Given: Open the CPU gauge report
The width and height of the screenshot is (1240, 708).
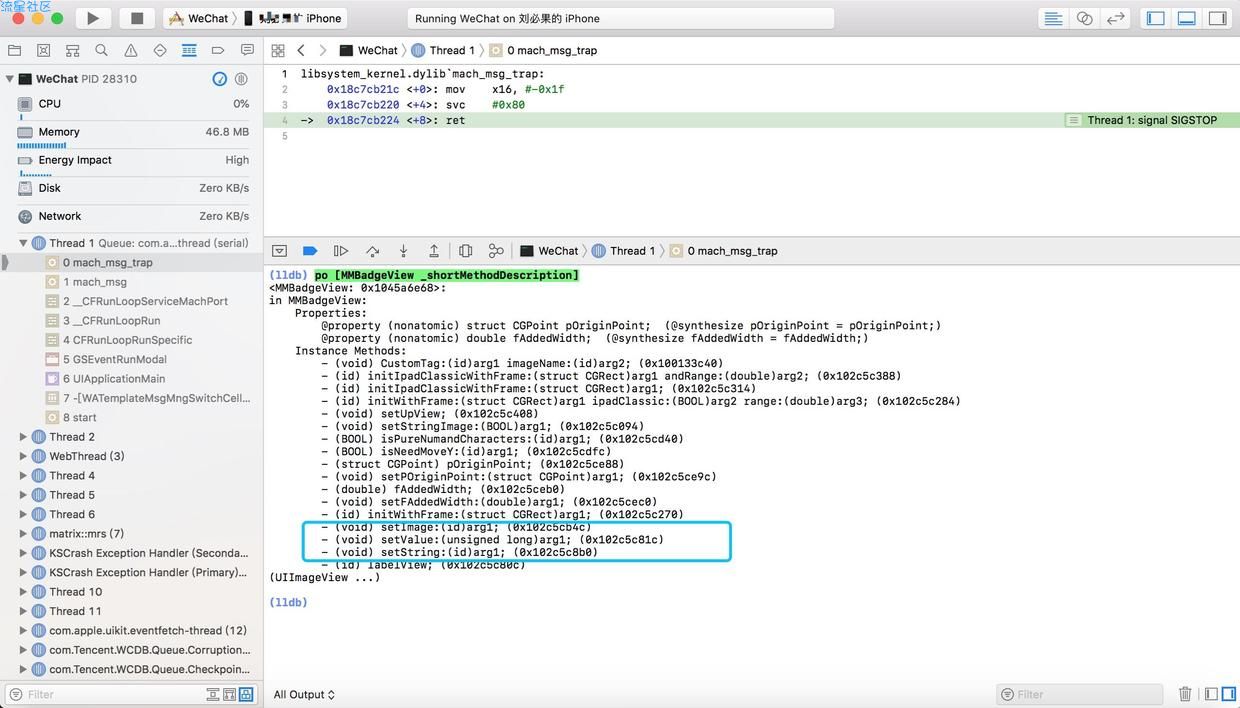Looking at the screenshot, I should click(132, 104).
